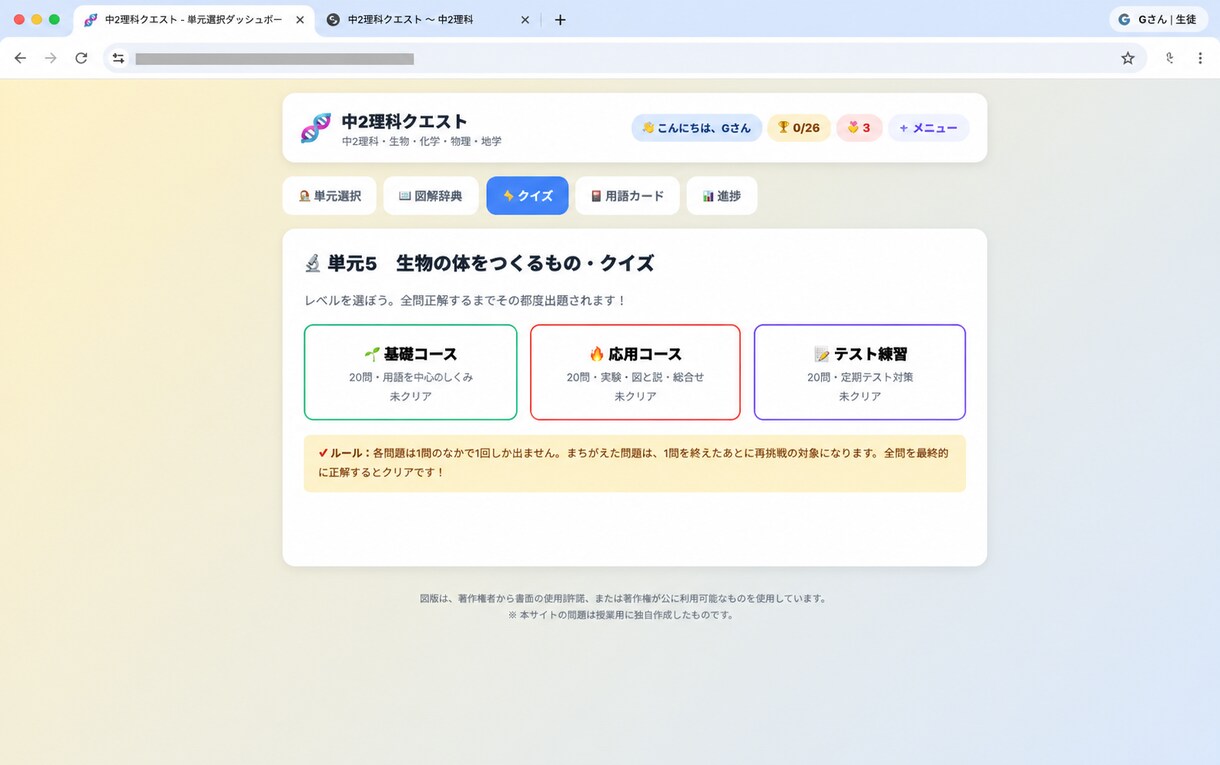View the 進捗 tab

coord(721,196)
